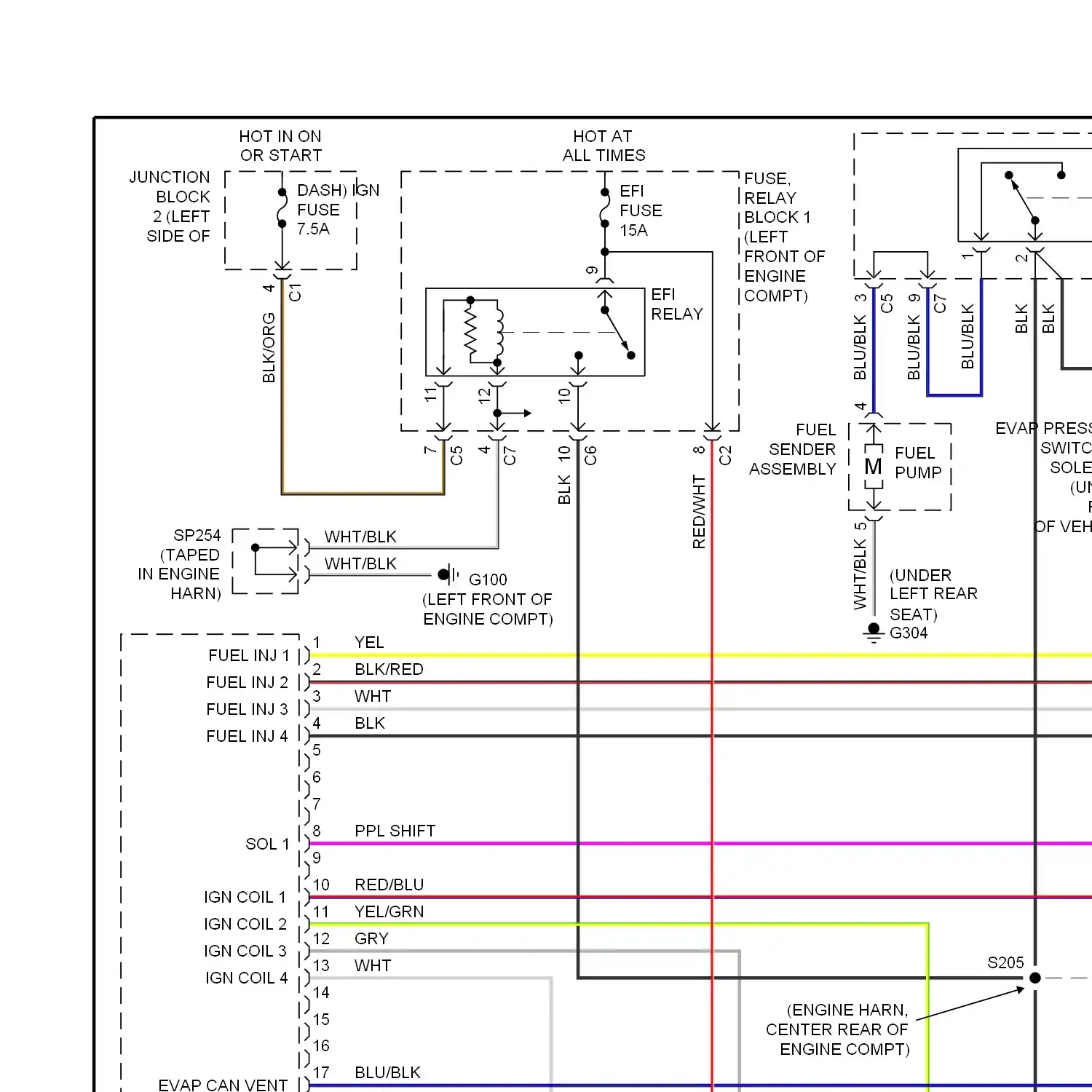The height and width of the screenshot is (1092, 1092).
Task: Select the 'S205' splice label
Action: (1005, 962)
